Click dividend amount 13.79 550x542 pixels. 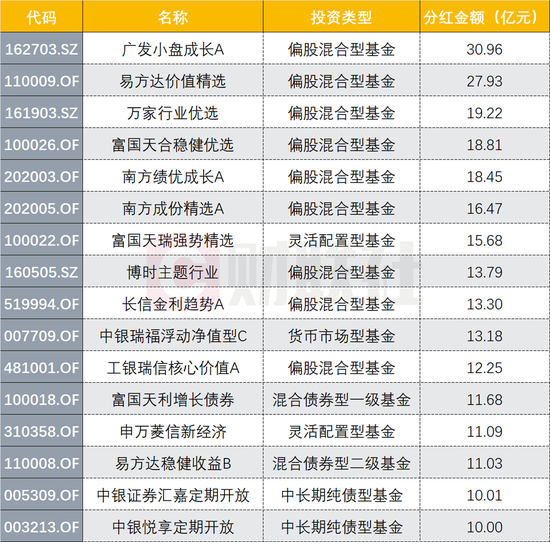coord(484,272)
